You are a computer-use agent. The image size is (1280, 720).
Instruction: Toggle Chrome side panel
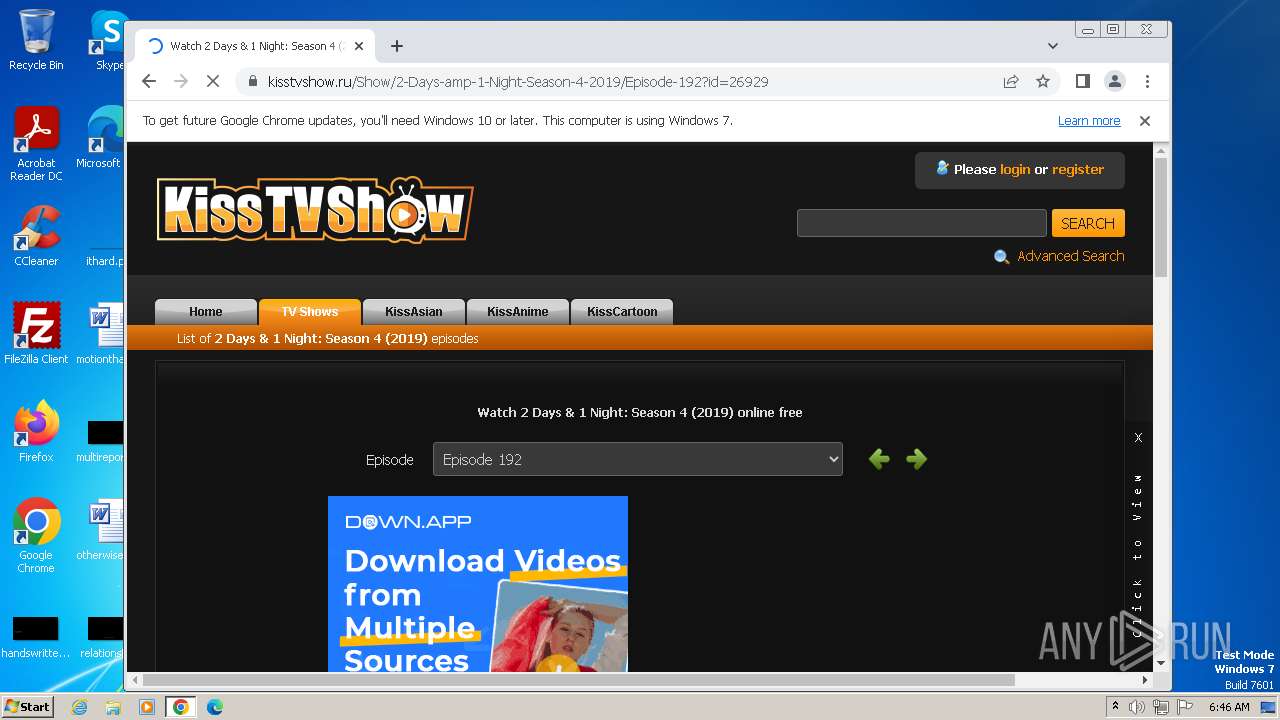tap(1082, 82)
